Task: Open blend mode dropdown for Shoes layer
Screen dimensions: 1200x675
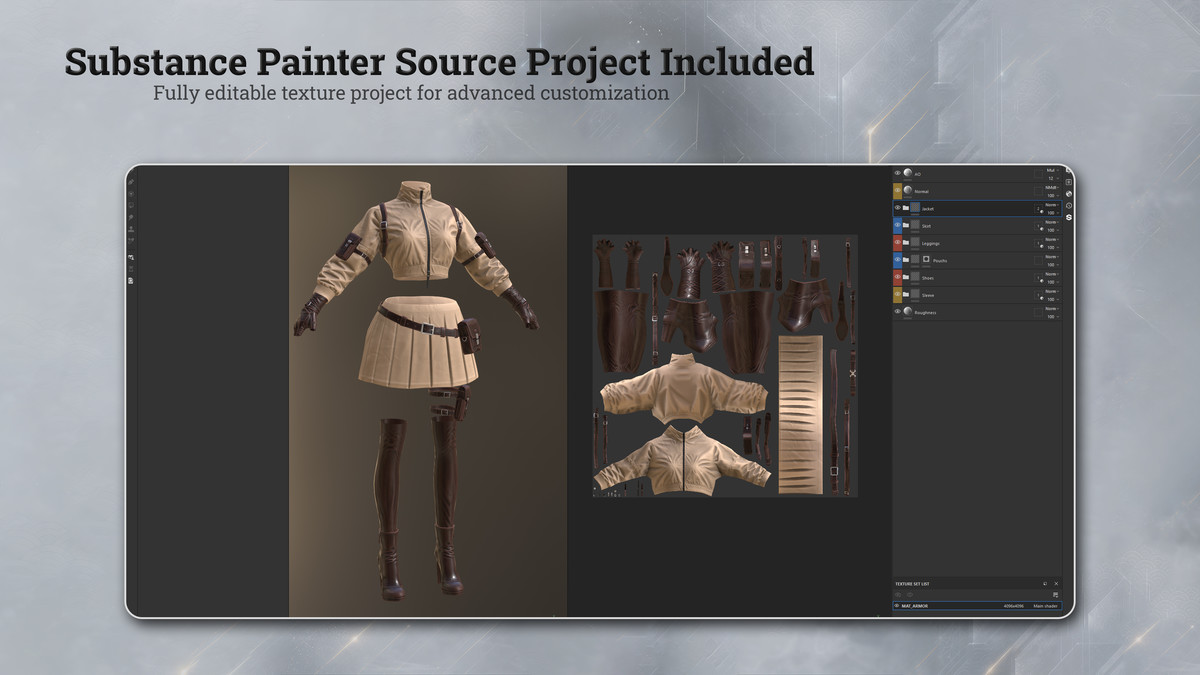Action: point(1052,274)
